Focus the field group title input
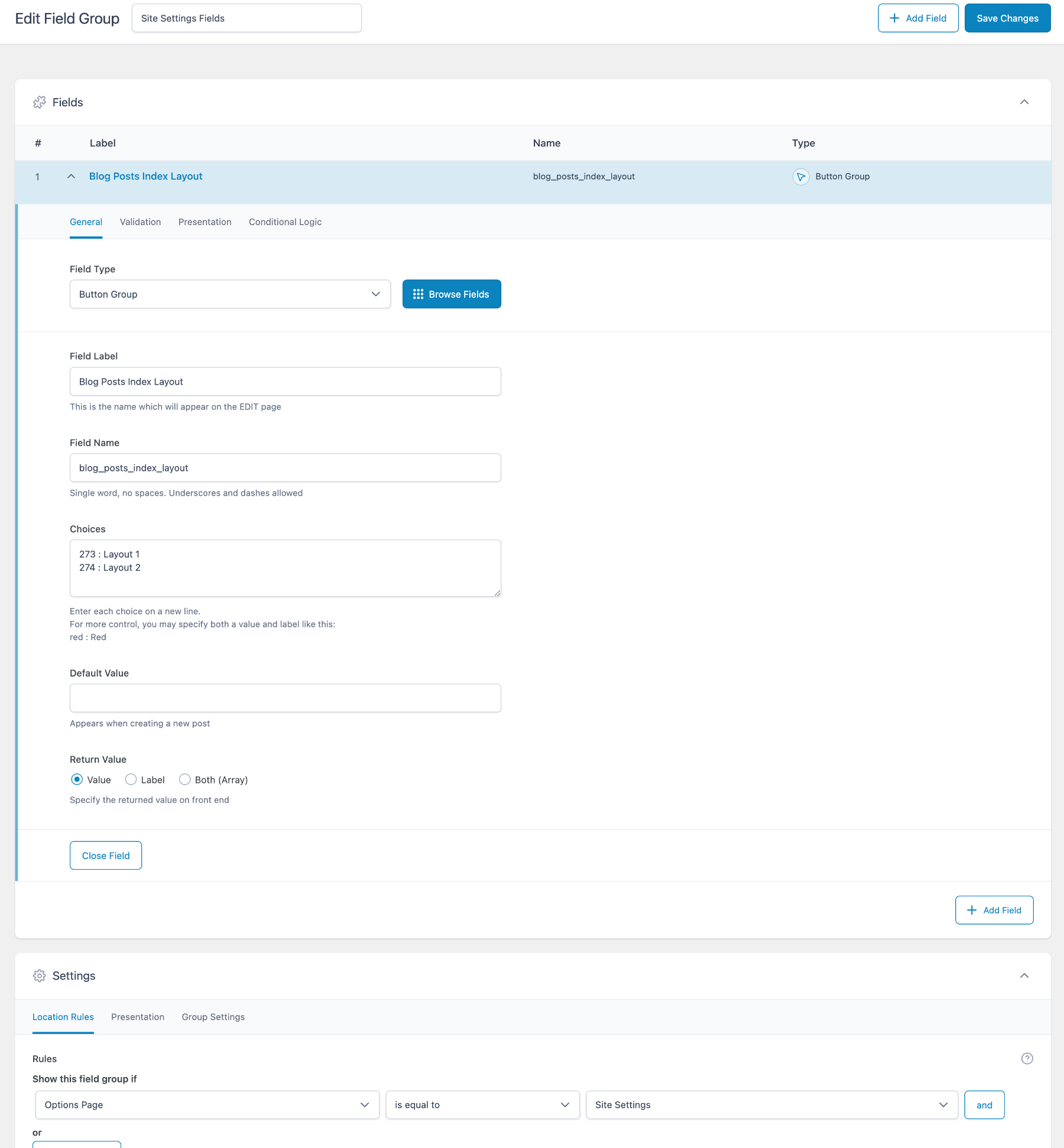Image resolution: width=1064 pixels, height=1148 pixels. [x=246, y=18]
